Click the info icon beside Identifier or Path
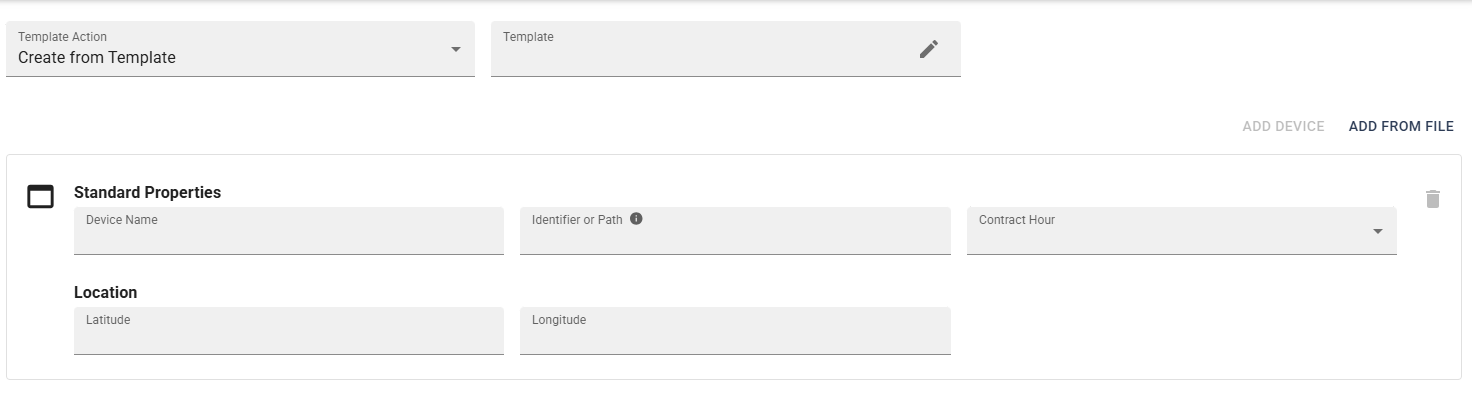 pyautogui.click(x=636, y=219)
